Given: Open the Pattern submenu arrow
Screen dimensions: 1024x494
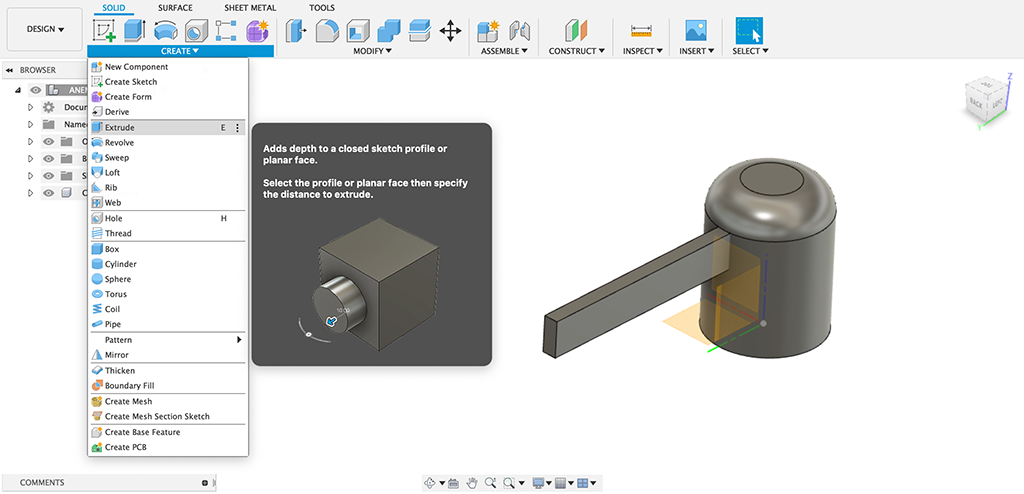Looking at the screenshot, I should tap(239, 340).
